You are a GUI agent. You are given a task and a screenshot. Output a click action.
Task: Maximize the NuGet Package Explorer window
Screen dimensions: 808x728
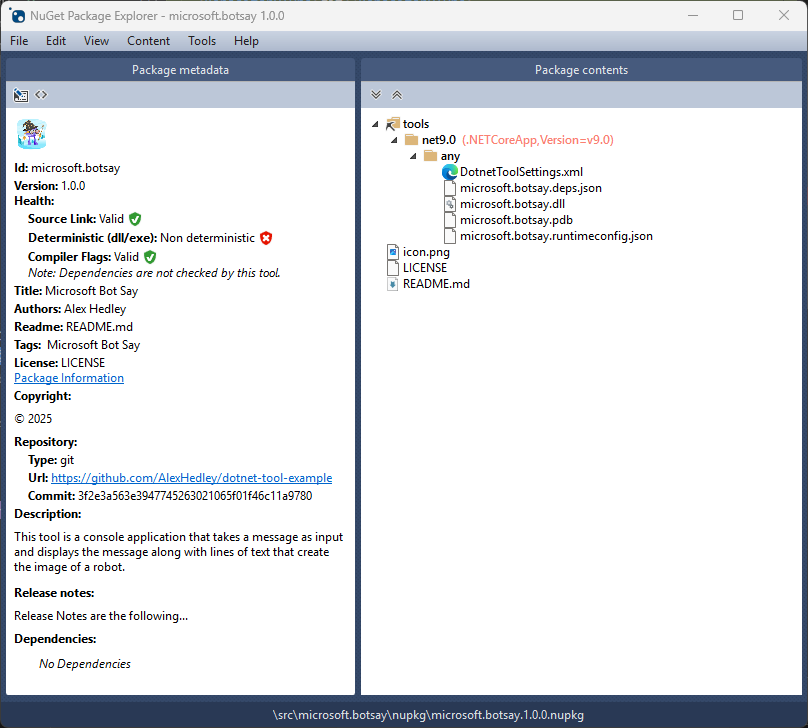click(738, 15)
